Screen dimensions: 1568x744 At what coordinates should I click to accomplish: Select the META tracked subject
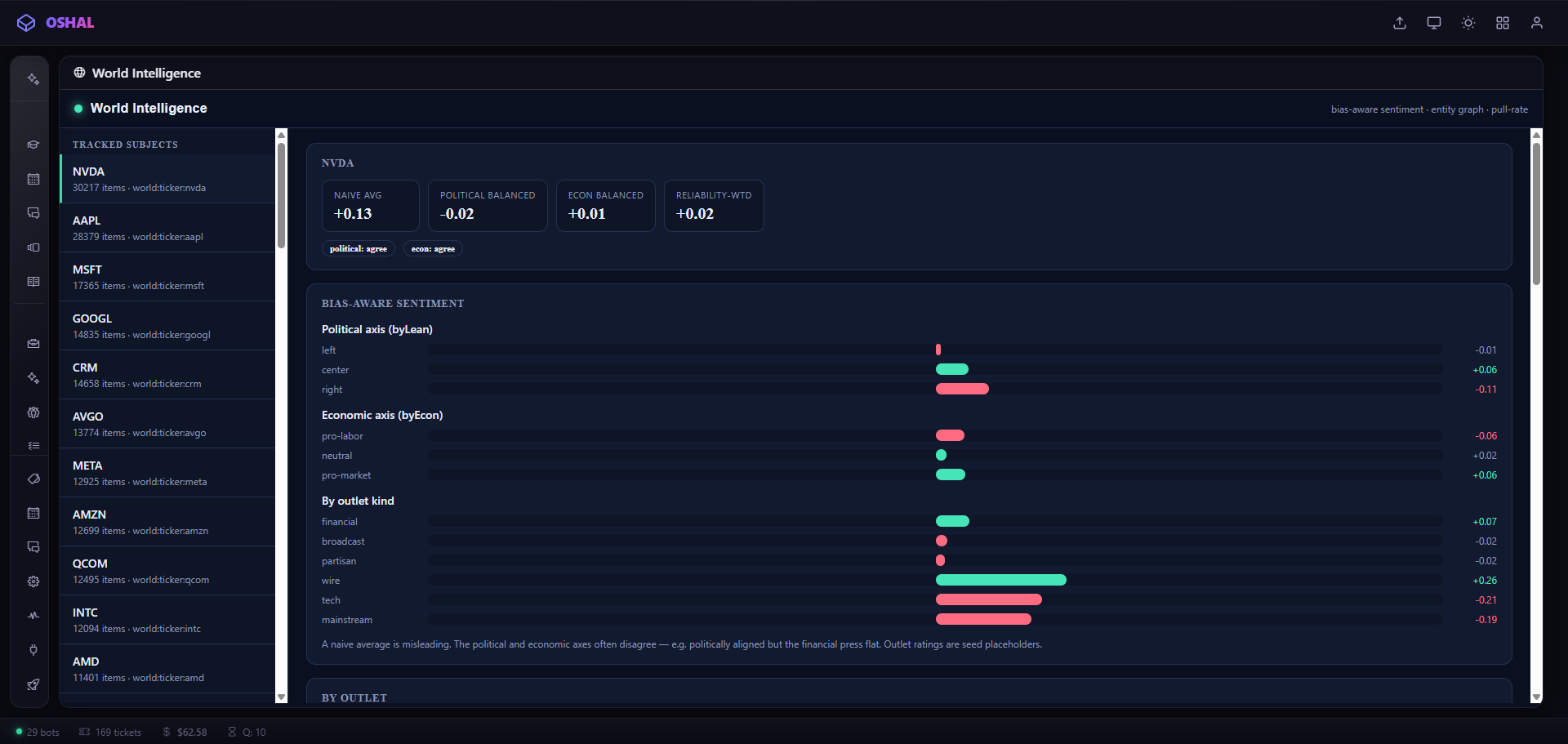167,473
